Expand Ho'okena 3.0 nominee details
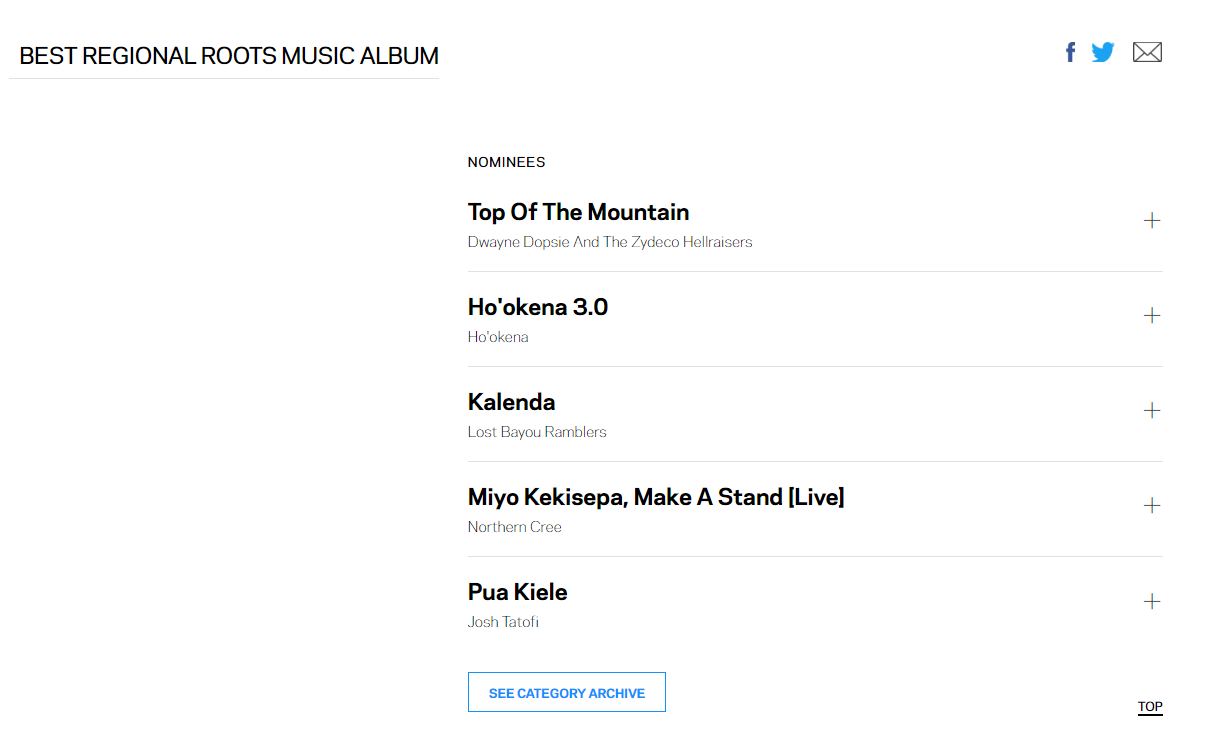Viewport: 1206px width, 743px height. pyautogui.click(x=1152, y=316)
